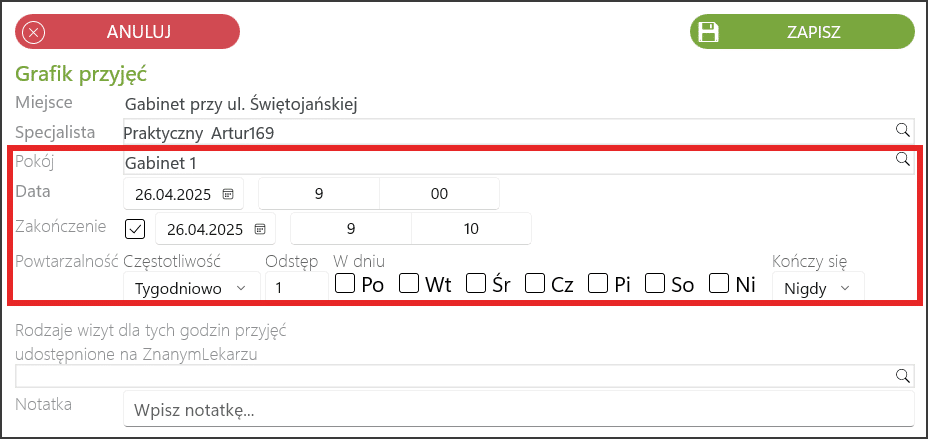This screenshot has height=439, width=928.
Task: Click the Odstęp interval field
Action: point(297,288)
